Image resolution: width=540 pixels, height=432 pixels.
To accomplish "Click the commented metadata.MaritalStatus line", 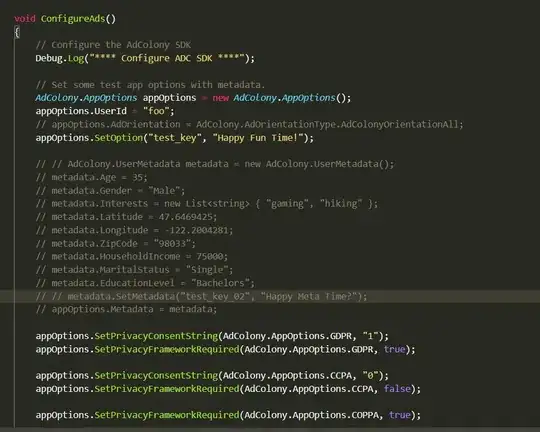I will 134,270.
